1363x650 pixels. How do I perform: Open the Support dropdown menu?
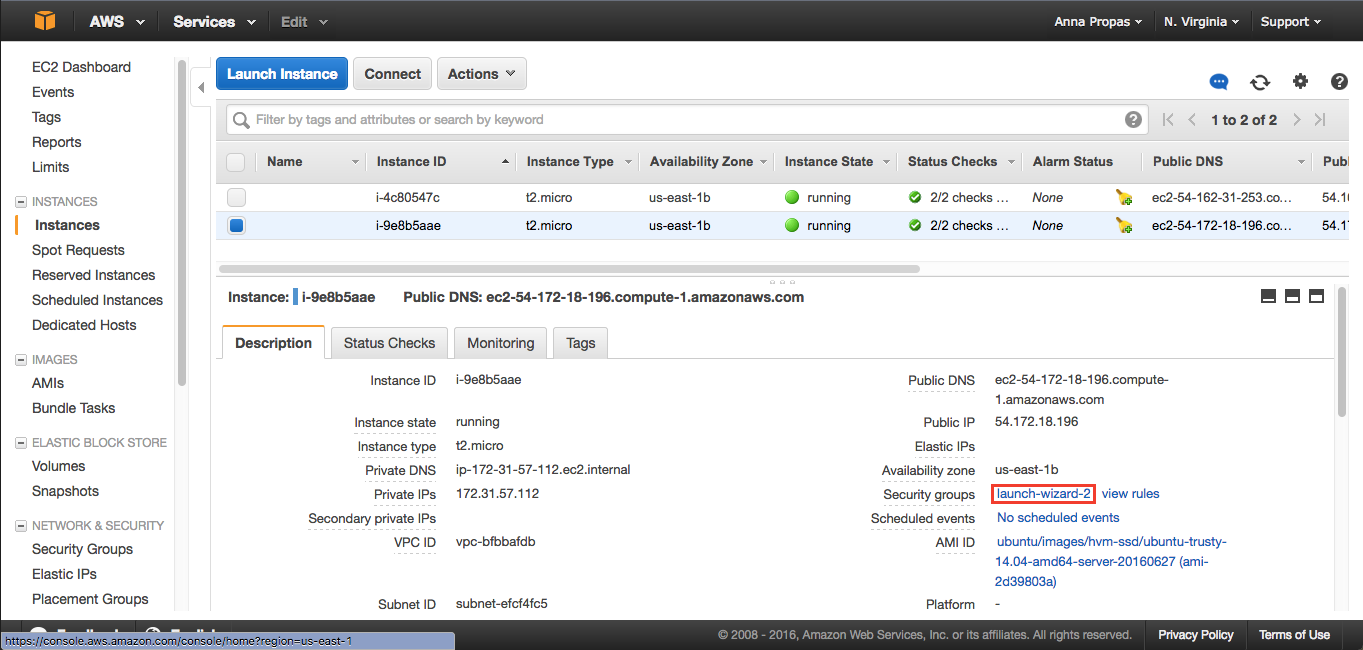pos(1291,21)
